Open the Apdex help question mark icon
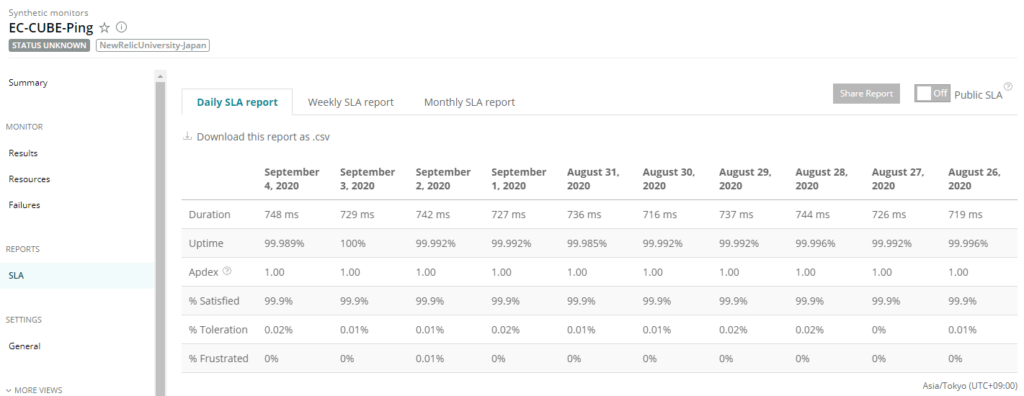Image resolution: width=1024 pixels, height=396 pixels. point(227,271)
